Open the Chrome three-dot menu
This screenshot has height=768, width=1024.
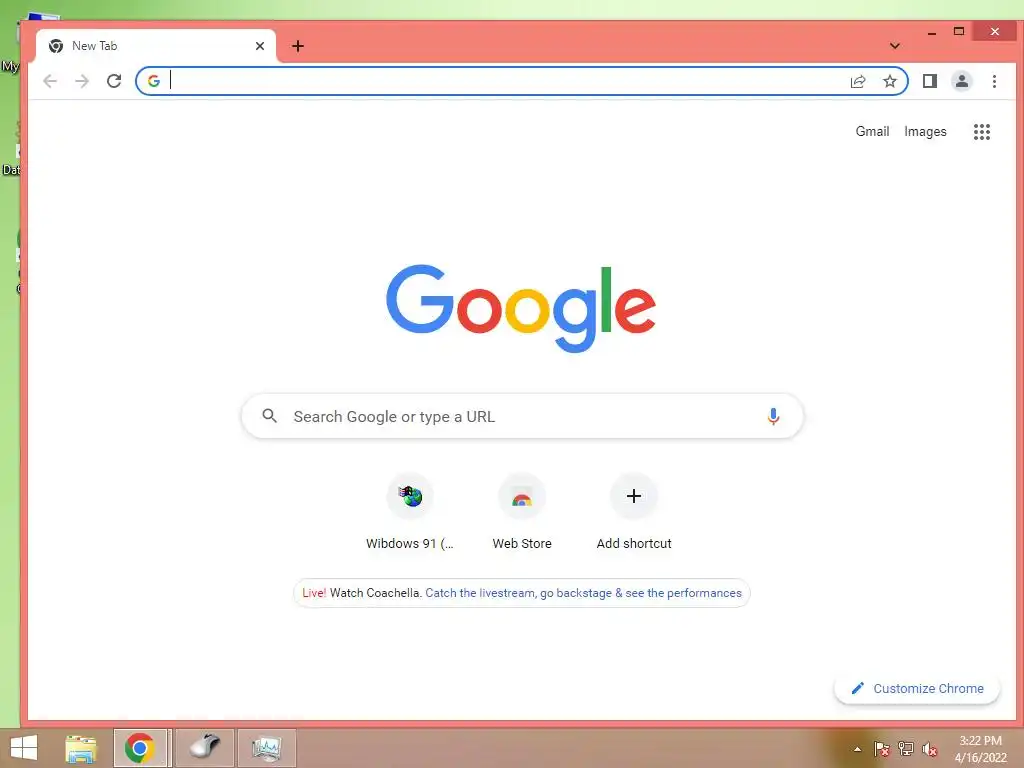pos(994,81)
